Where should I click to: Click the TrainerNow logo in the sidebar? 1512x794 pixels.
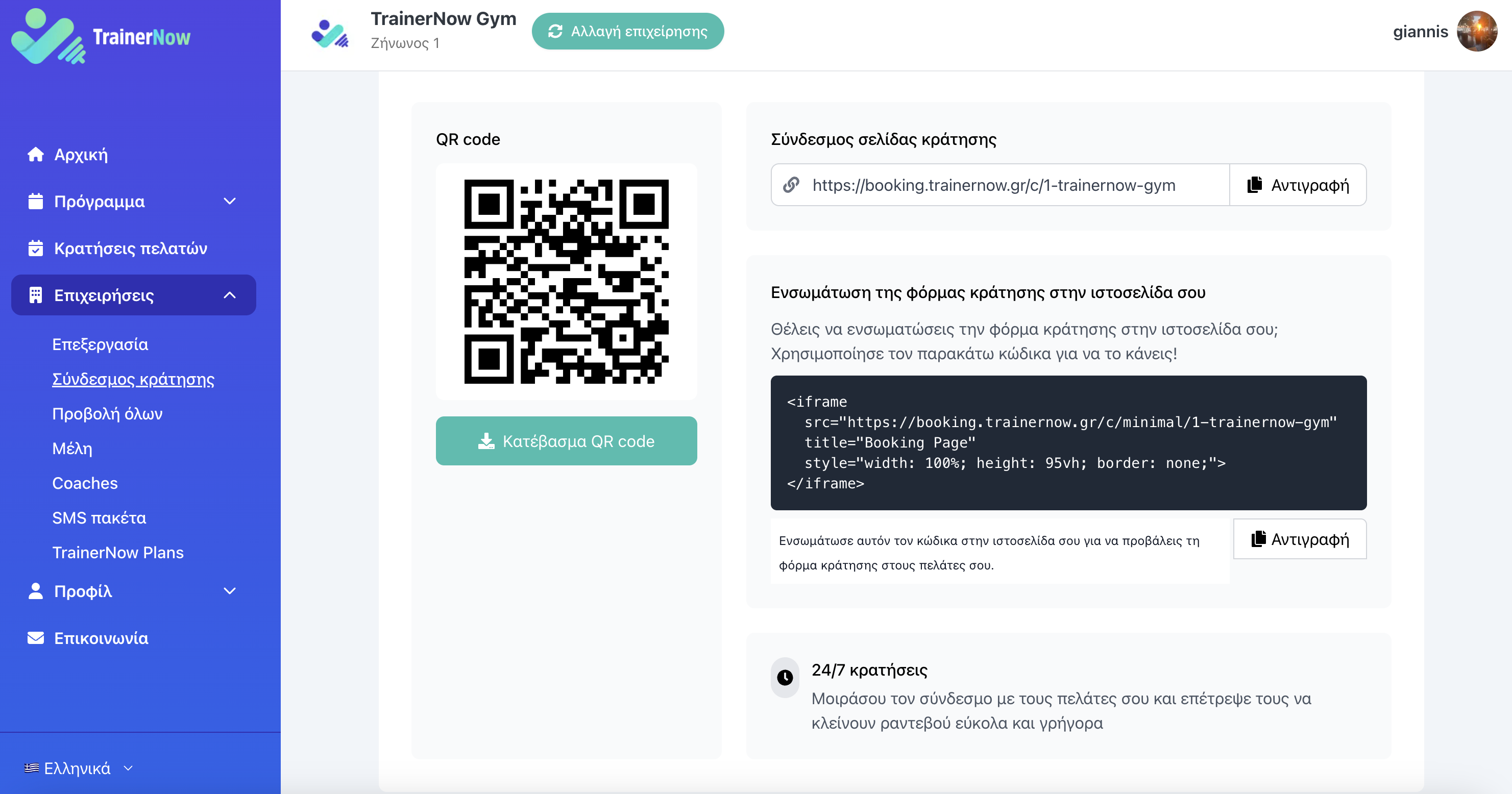pos(101,36)
